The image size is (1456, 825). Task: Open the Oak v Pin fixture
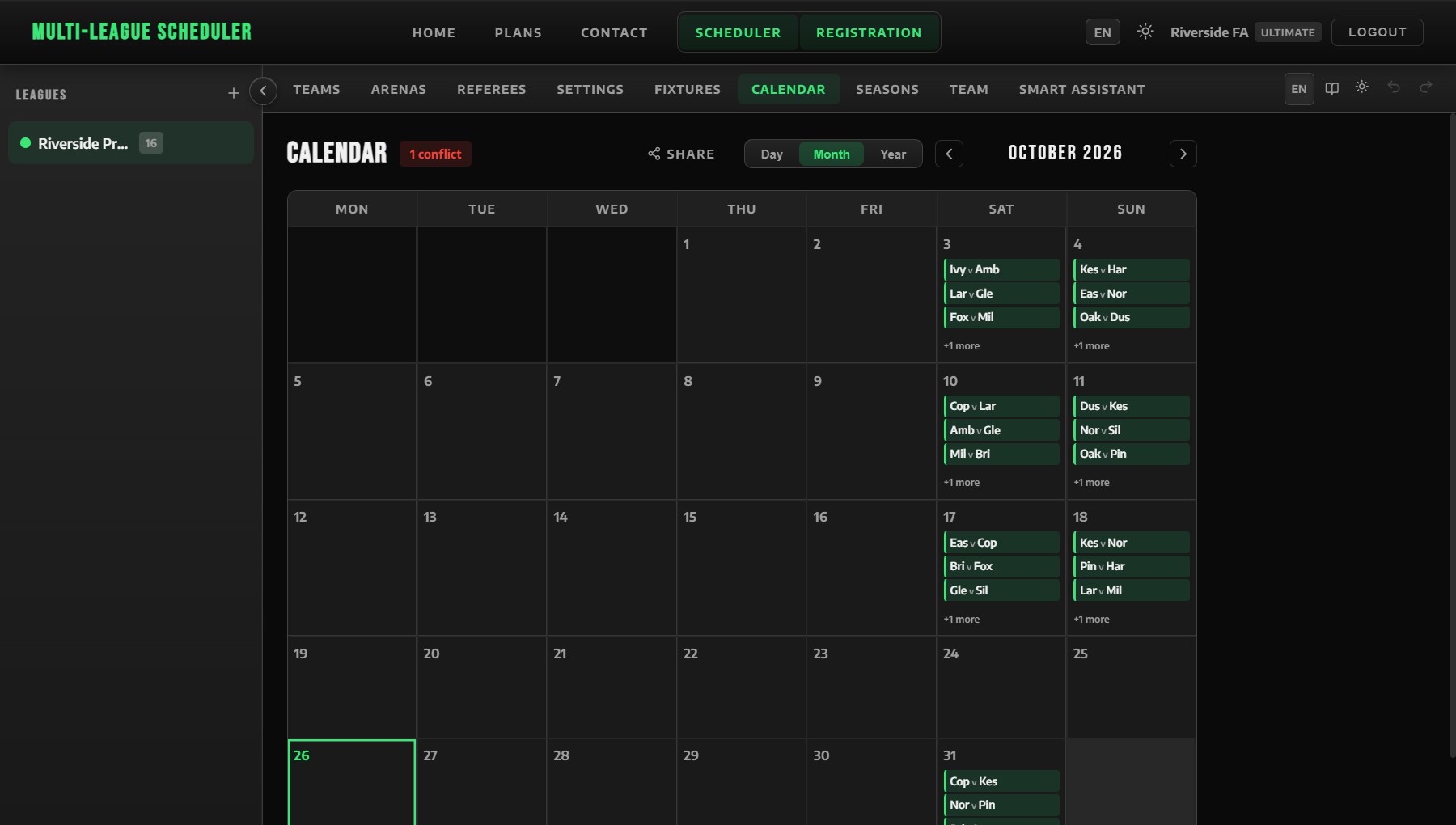[x=1131, y=454]
